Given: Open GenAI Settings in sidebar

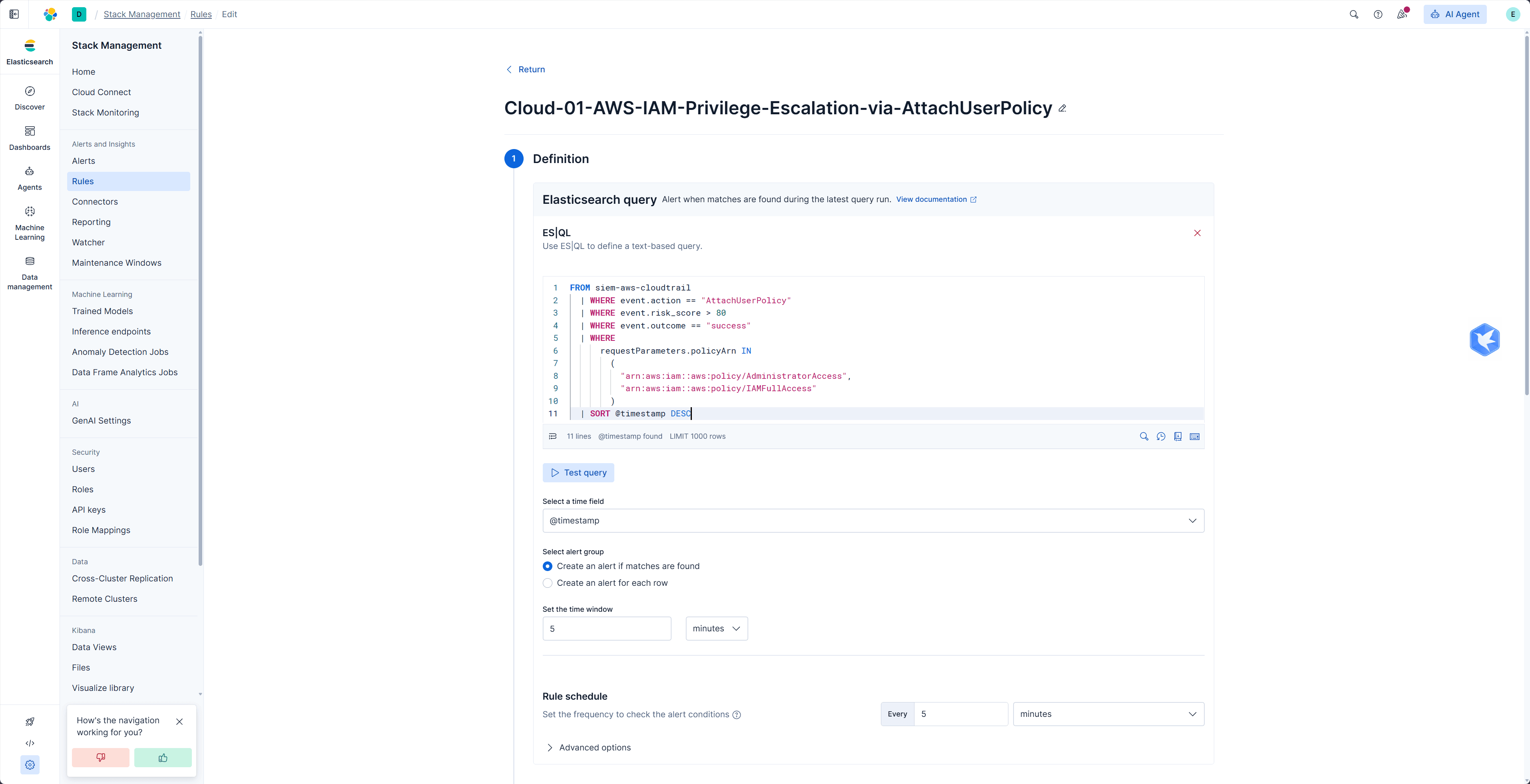Looking at the screenshot, I should click(102, 420).
